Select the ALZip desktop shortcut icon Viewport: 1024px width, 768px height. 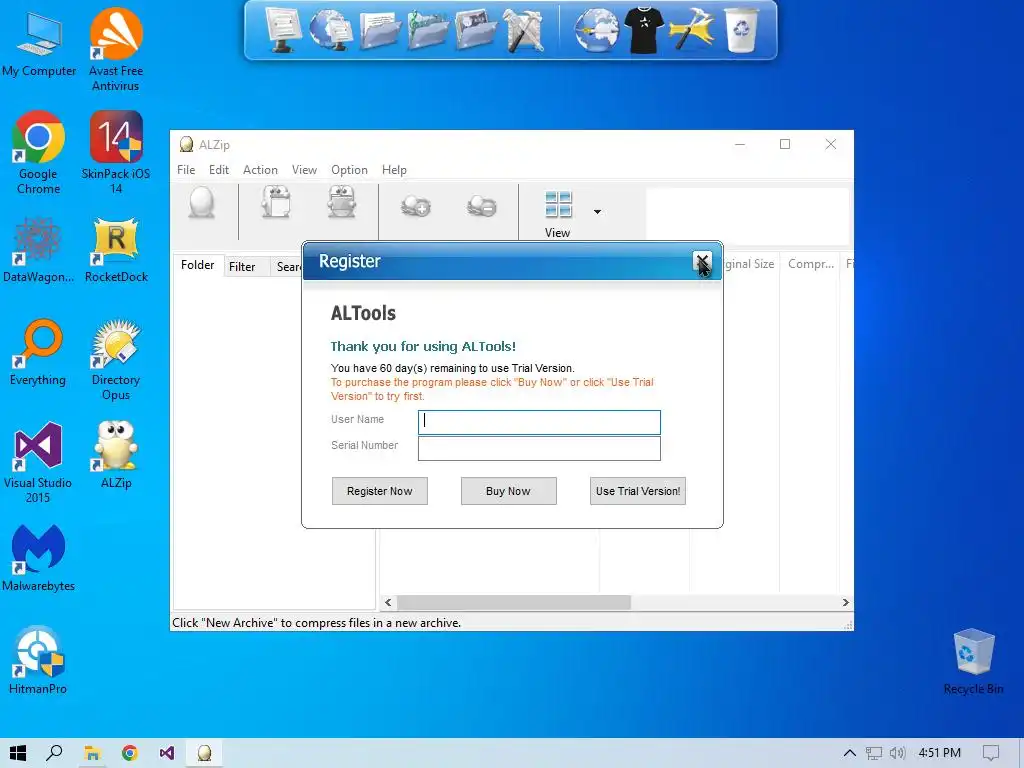(116, 455)
